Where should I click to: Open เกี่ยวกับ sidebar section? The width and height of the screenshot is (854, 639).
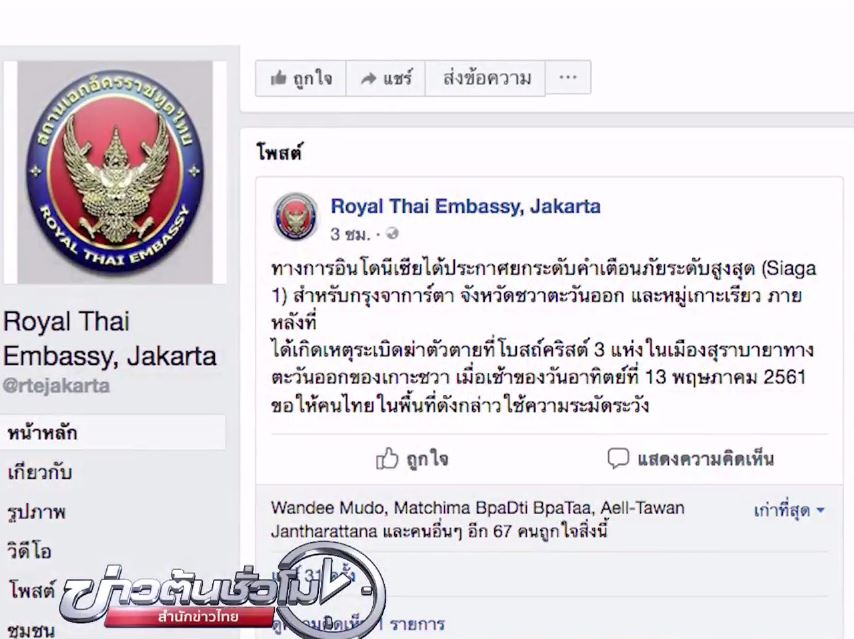tap(40, 472)
